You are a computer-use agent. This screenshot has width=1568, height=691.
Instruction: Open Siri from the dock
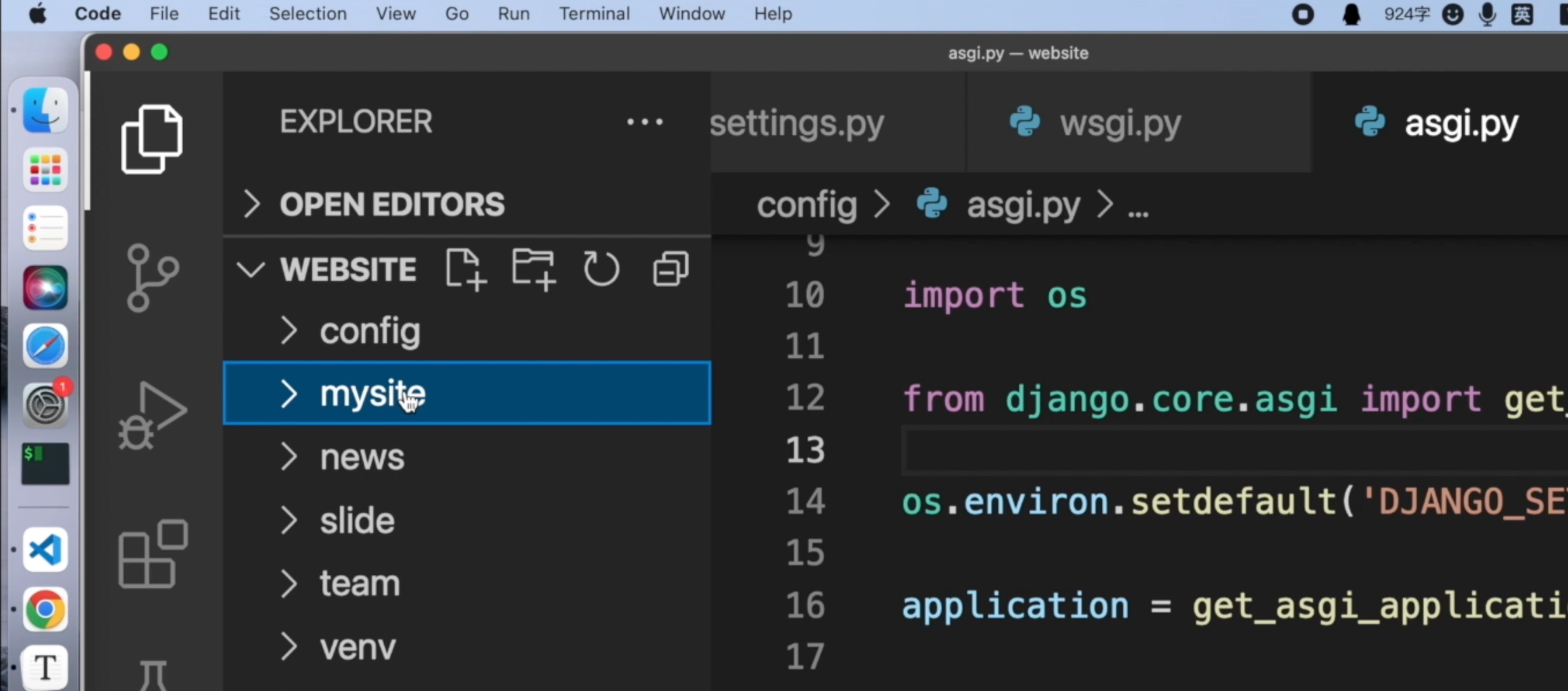[45, 287]
